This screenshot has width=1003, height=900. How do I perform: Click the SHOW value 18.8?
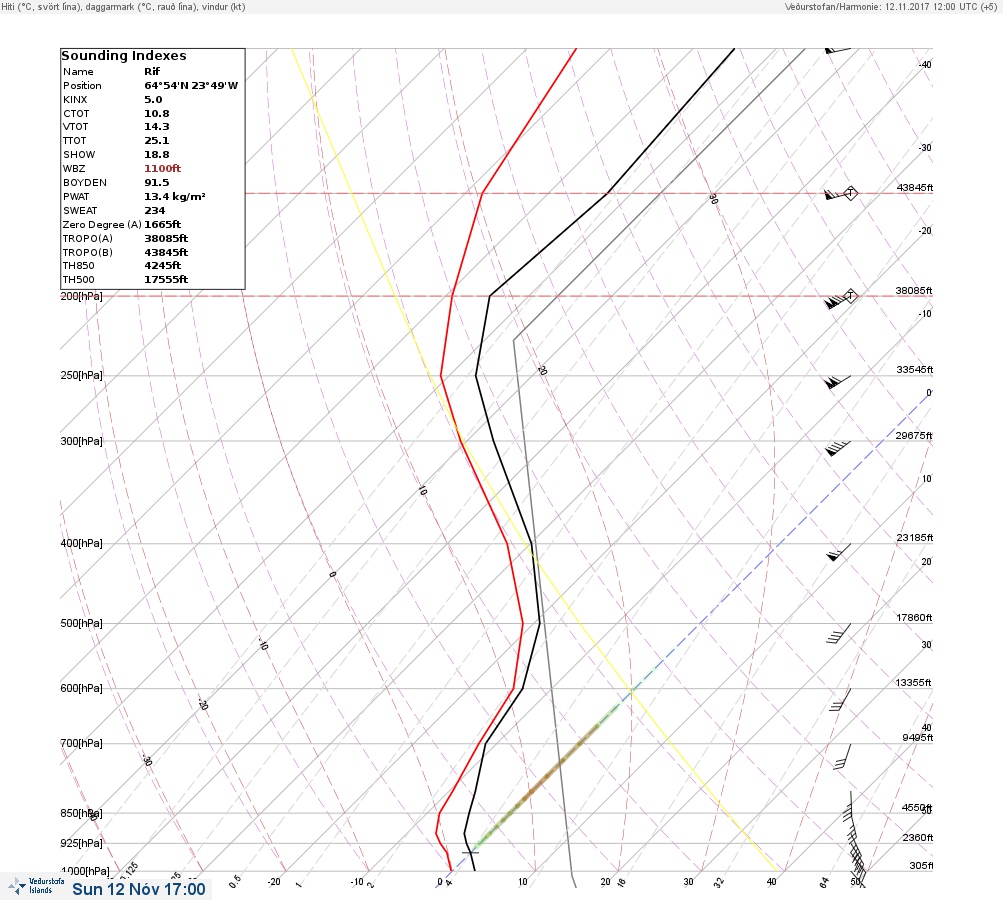[157, 155]
